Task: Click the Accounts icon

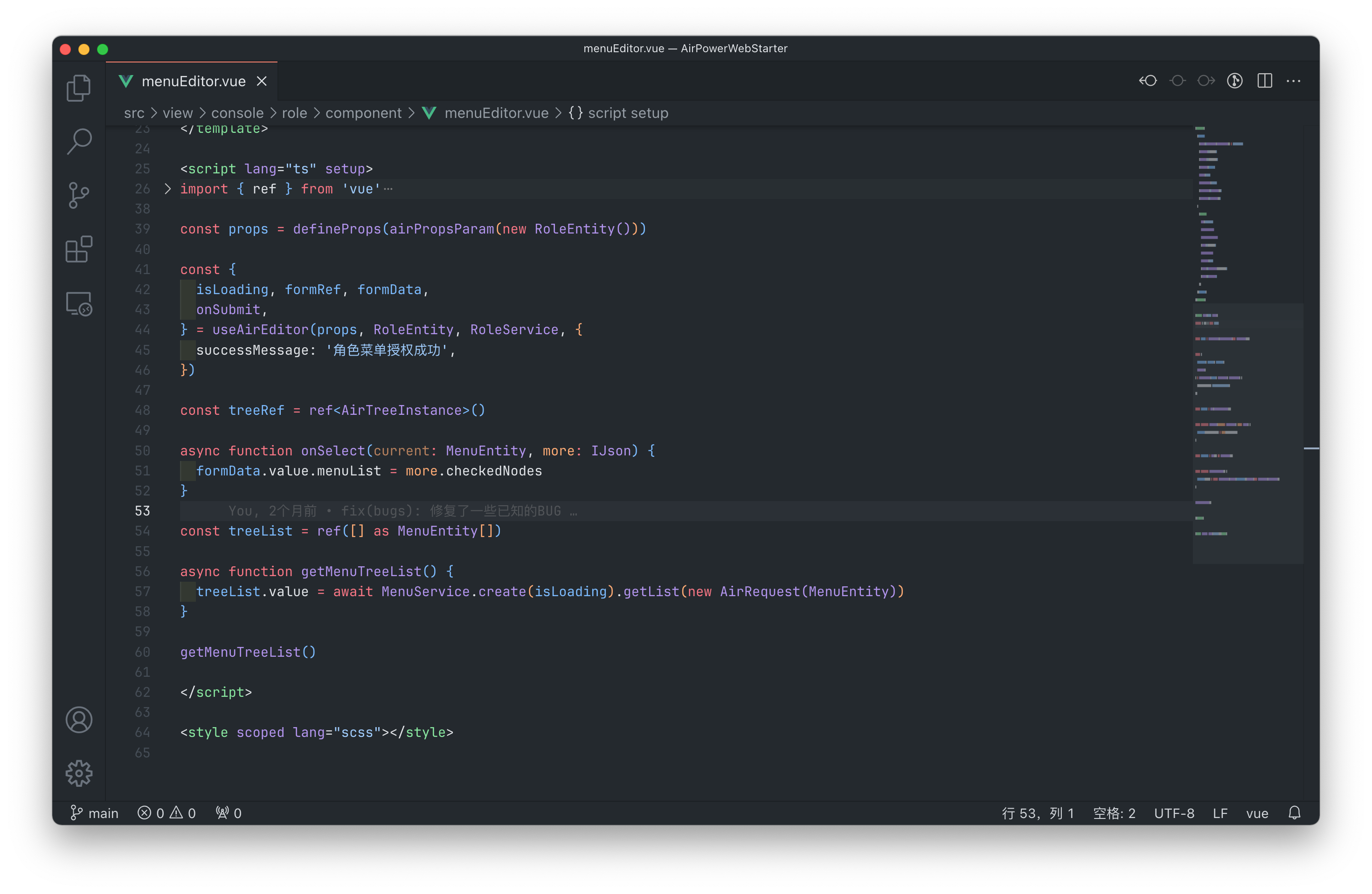Action: (78, 720)
